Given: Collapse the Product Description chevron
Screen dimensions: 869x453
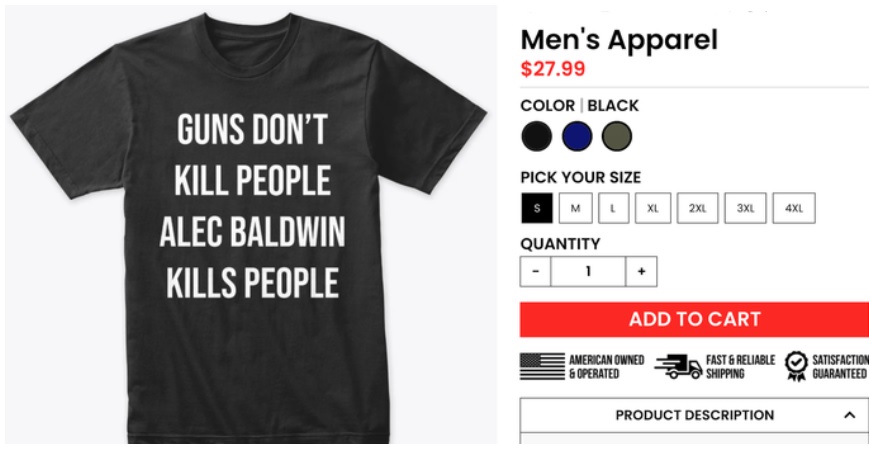Looking at the screenshot, I should coord(849,415).
